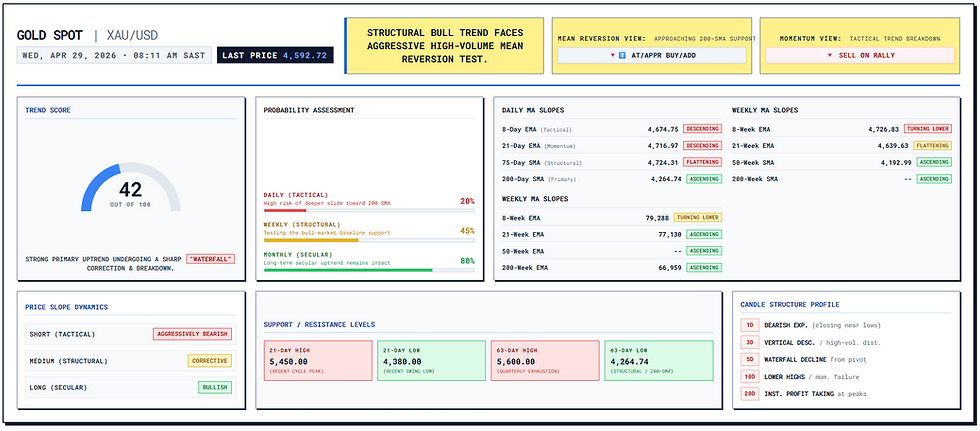Click the MEDIUM (STRUCTURAL) slope label
Viewport: 980px width, 431px height.
[x=68, y=361]
